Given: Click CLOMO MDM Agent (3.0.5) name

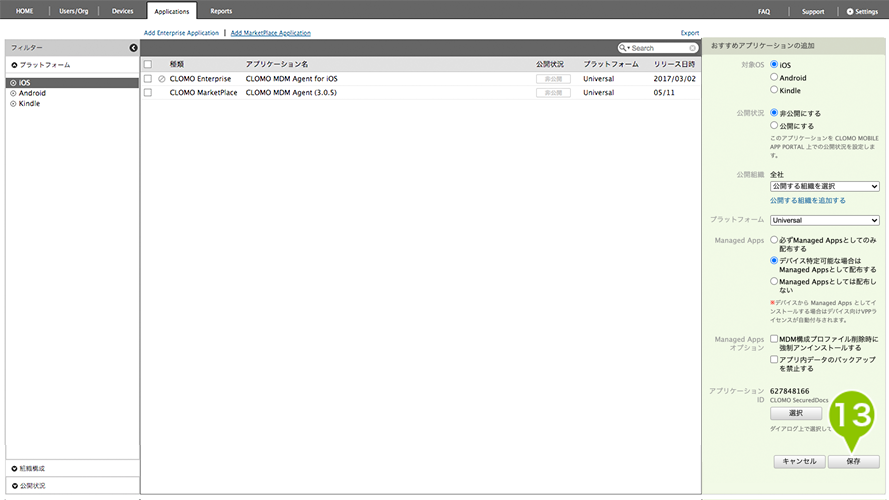Looking at the screenshot, I should click(x=291, y=92).
